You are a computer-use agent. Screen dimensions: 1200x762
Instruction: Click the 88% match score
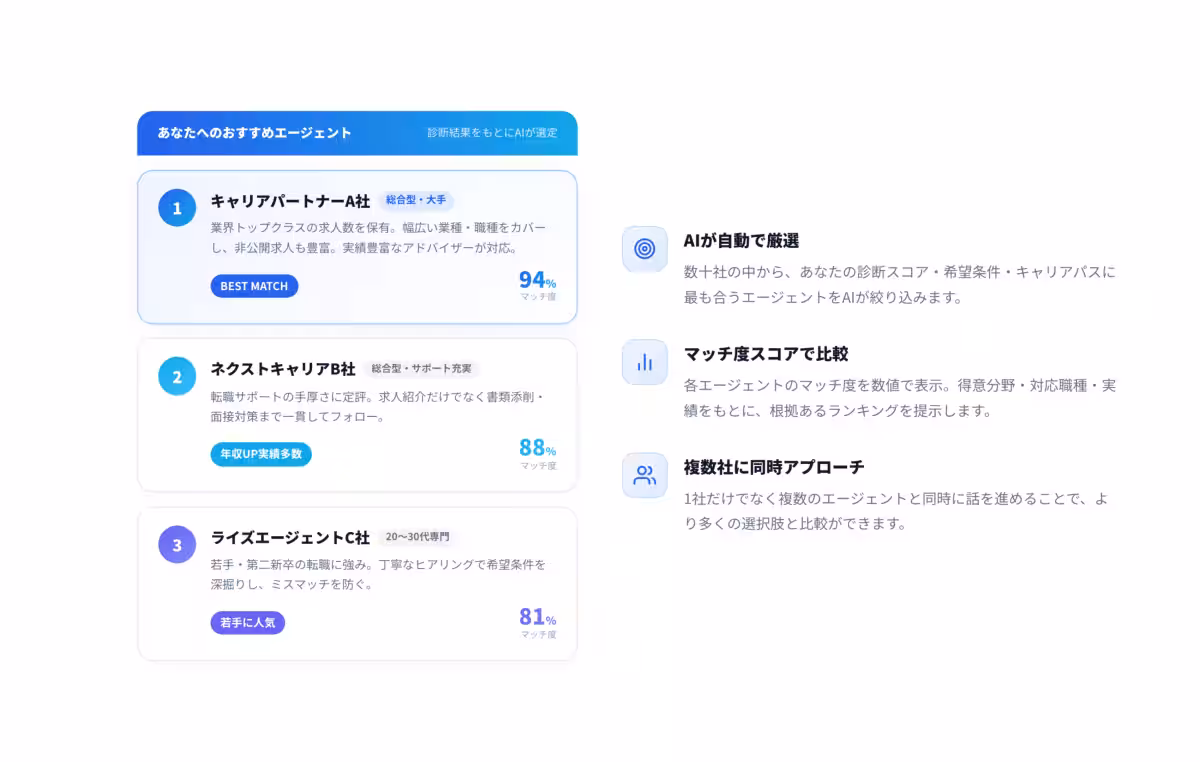[537, 449]
